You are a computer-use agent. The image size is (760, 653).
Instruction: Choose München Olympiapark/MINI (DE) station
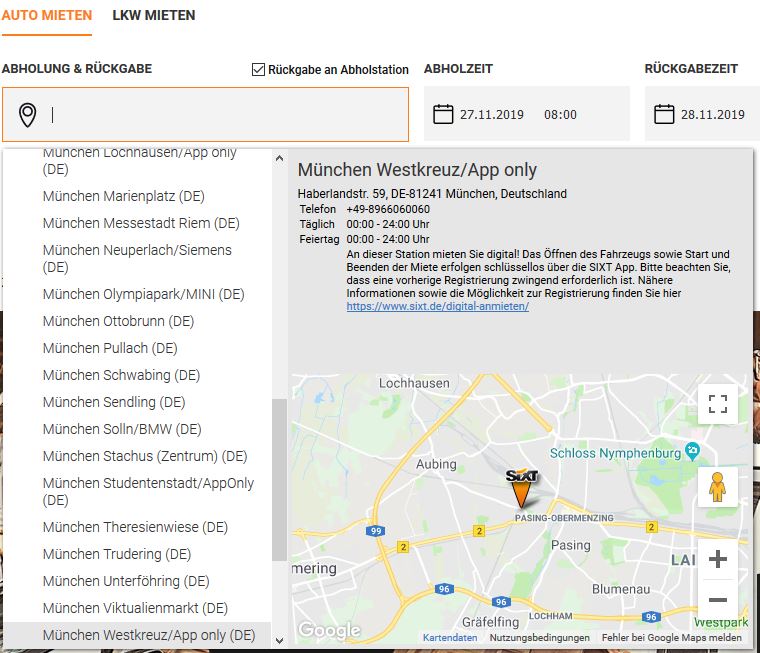[x=137, y=294]
